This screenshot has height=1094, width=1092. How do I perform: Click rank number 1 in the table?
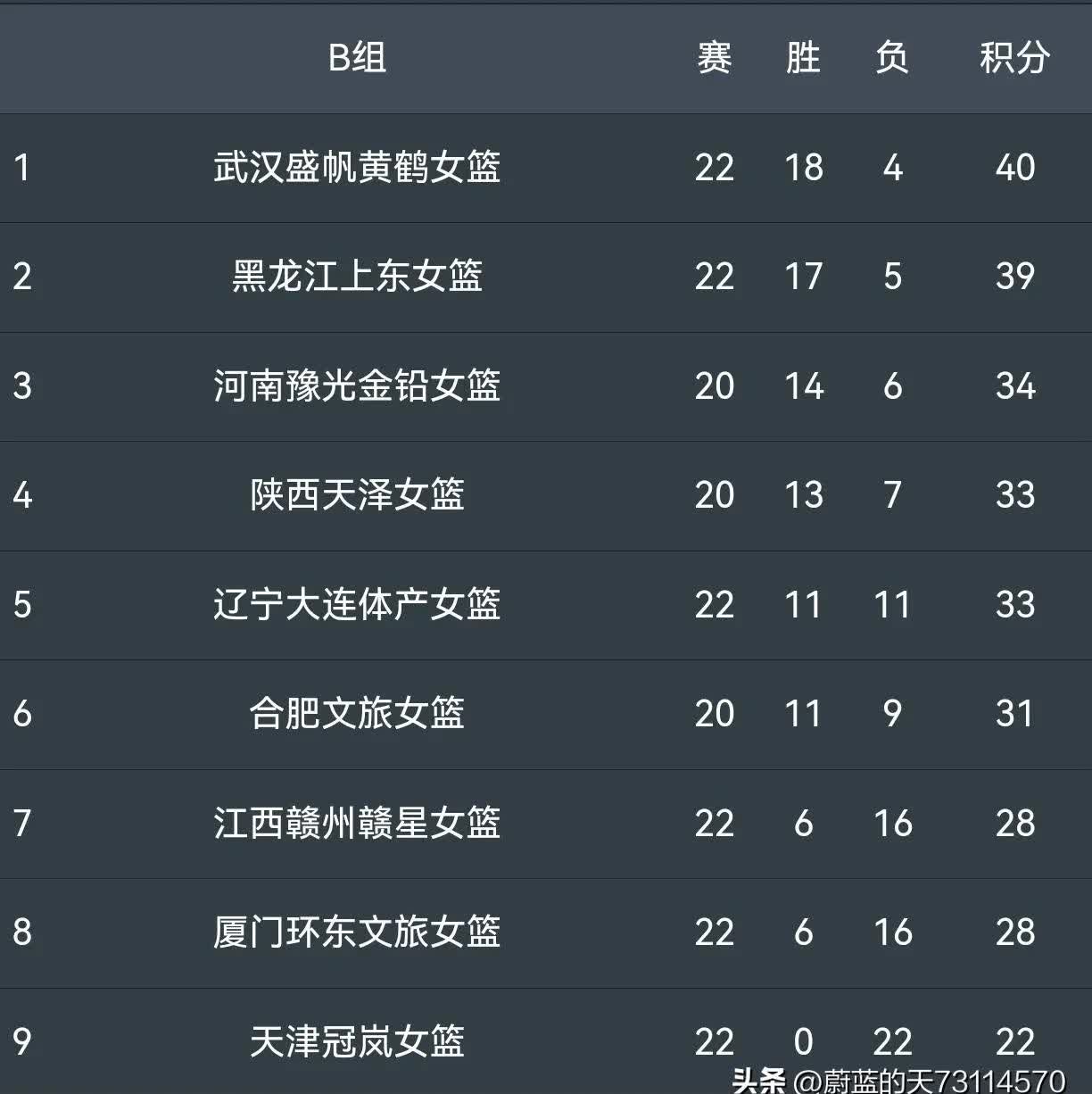tap(22, 167)
